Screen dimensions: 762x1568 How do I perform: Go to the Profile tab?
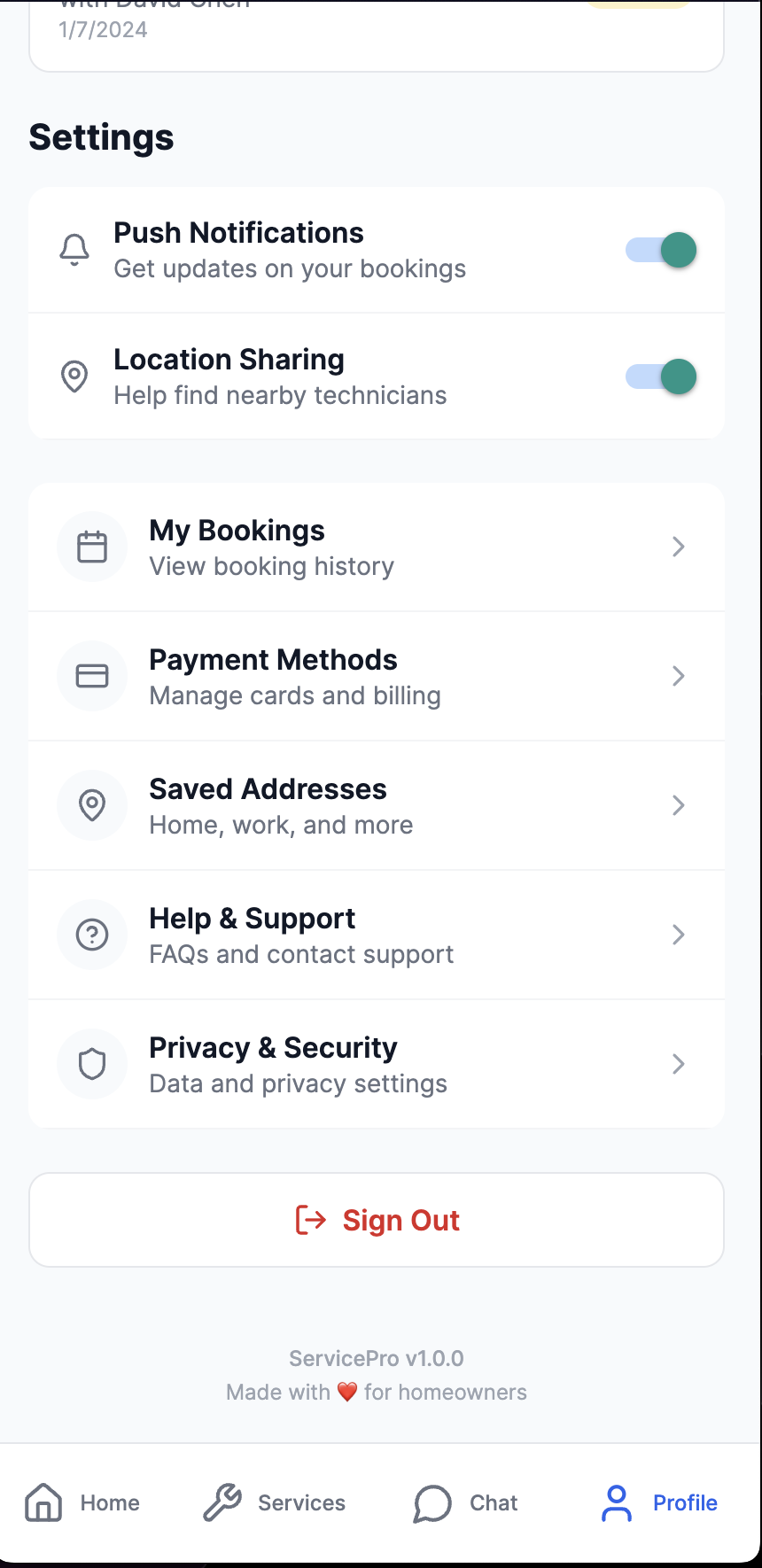[660, 1502]
